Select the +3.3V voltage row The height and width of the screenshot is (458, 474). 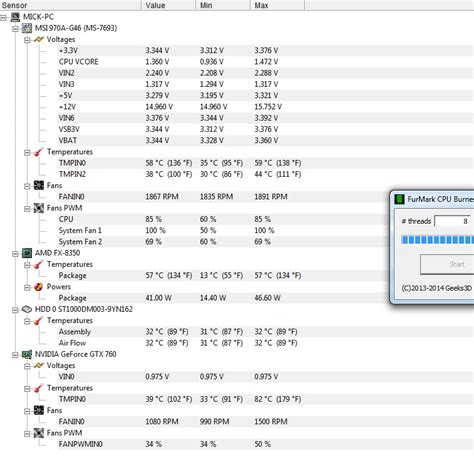point(265,50)
